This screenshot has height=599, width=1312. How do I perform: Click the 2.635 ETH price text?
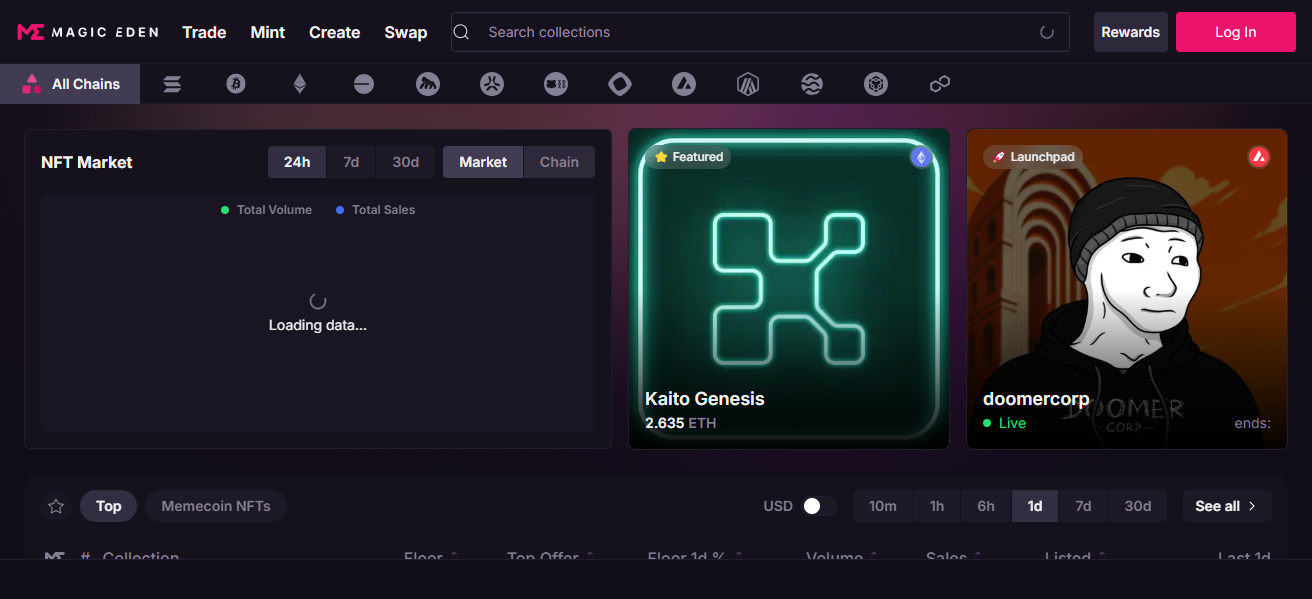pyautogui.click(x=681, y=423)
